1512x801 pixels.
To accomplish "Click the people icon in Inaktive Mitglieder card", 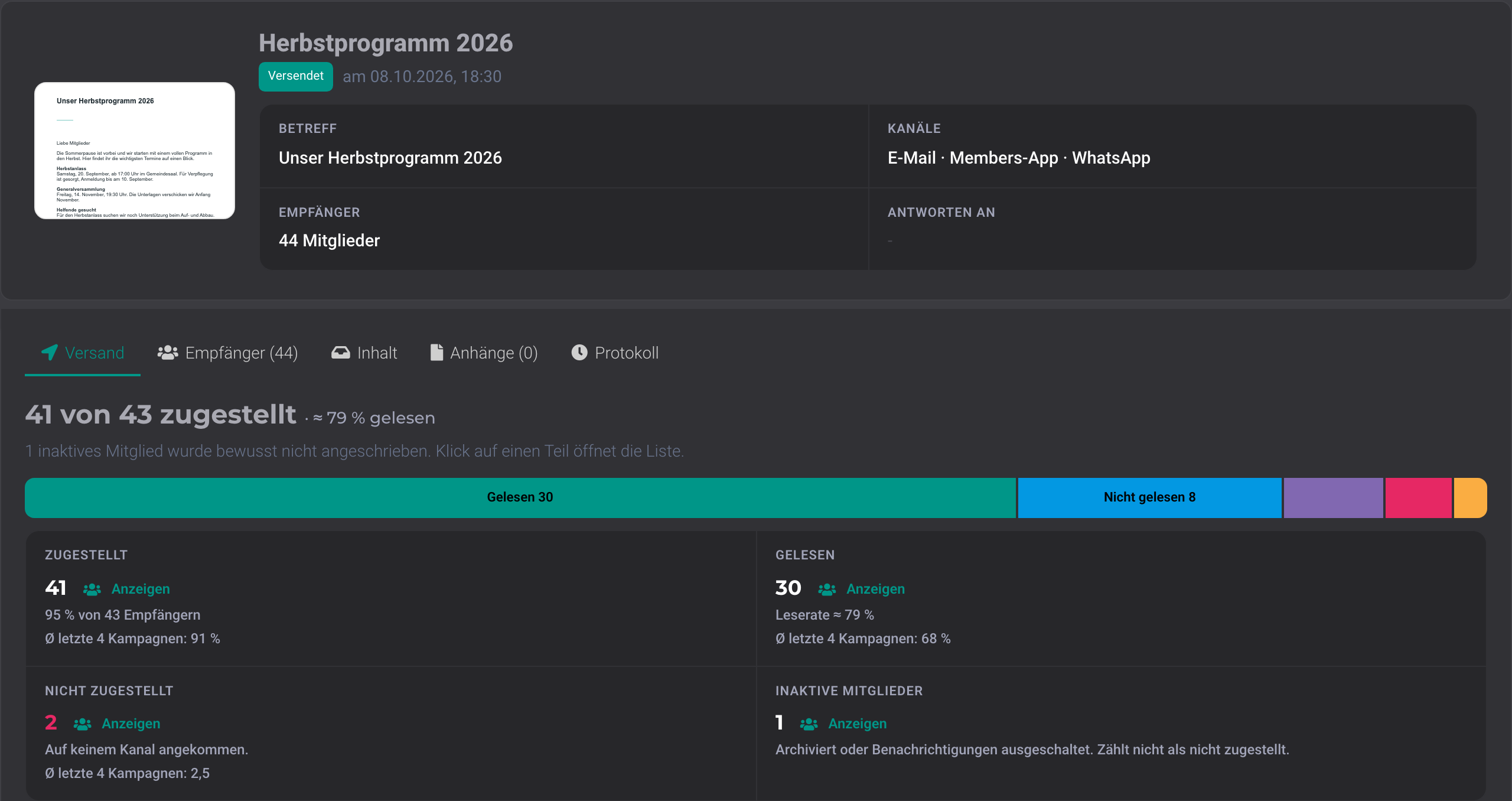I will 809,724.
